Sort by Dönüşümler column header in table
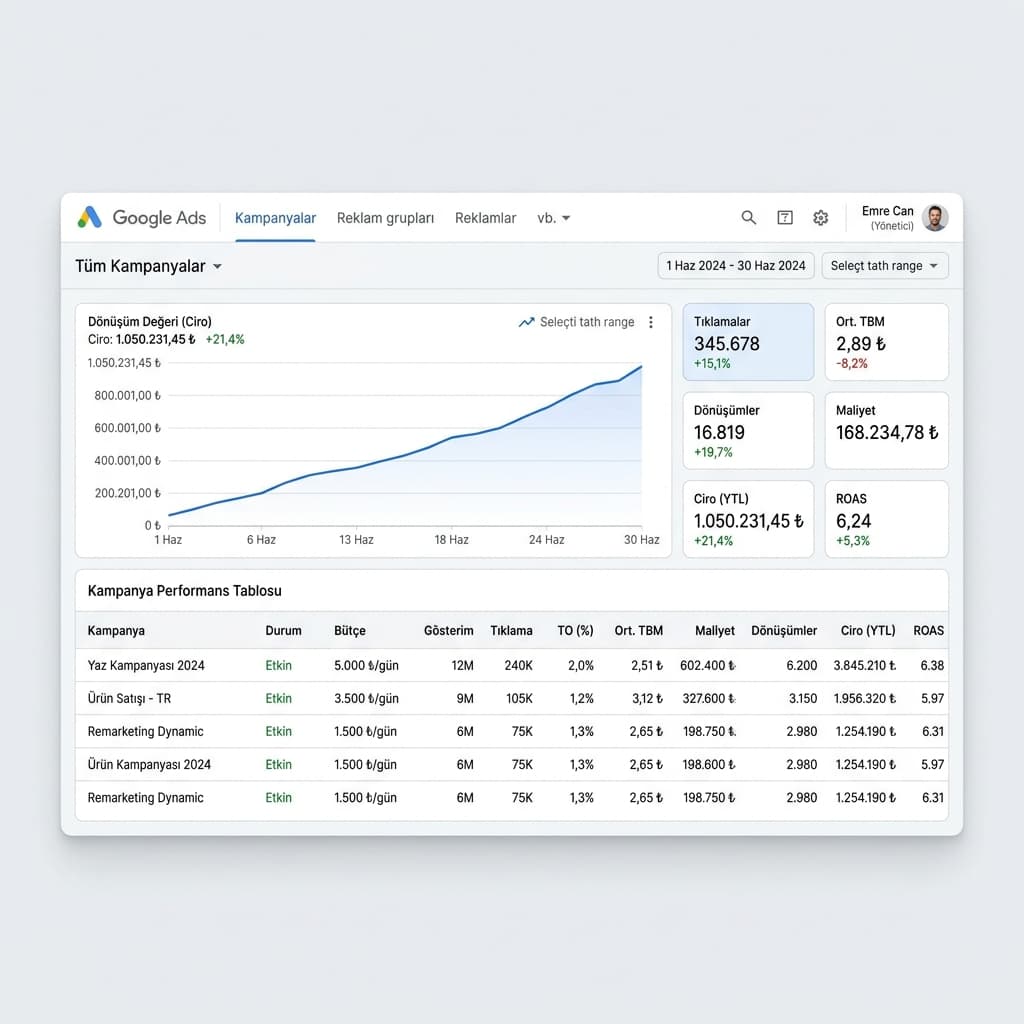 pyautogui.click(x=784, y=631)
